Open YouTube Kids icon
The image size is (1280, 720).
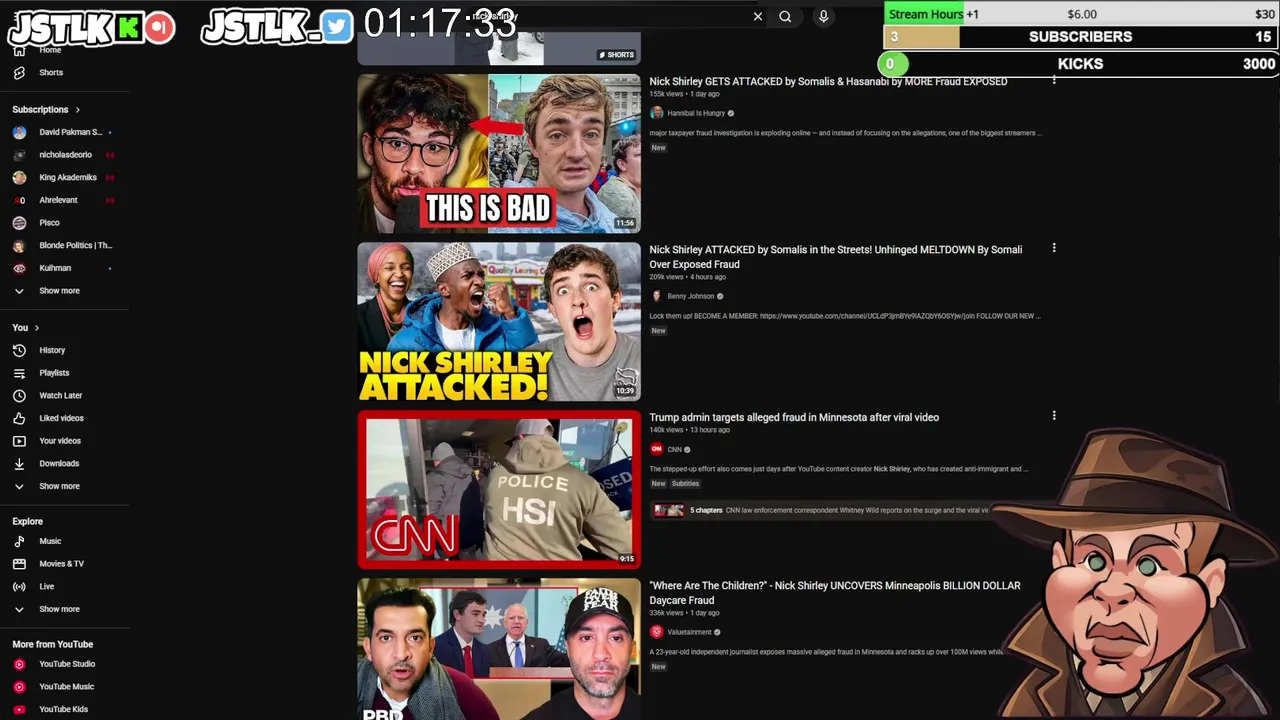coord(19,709)
